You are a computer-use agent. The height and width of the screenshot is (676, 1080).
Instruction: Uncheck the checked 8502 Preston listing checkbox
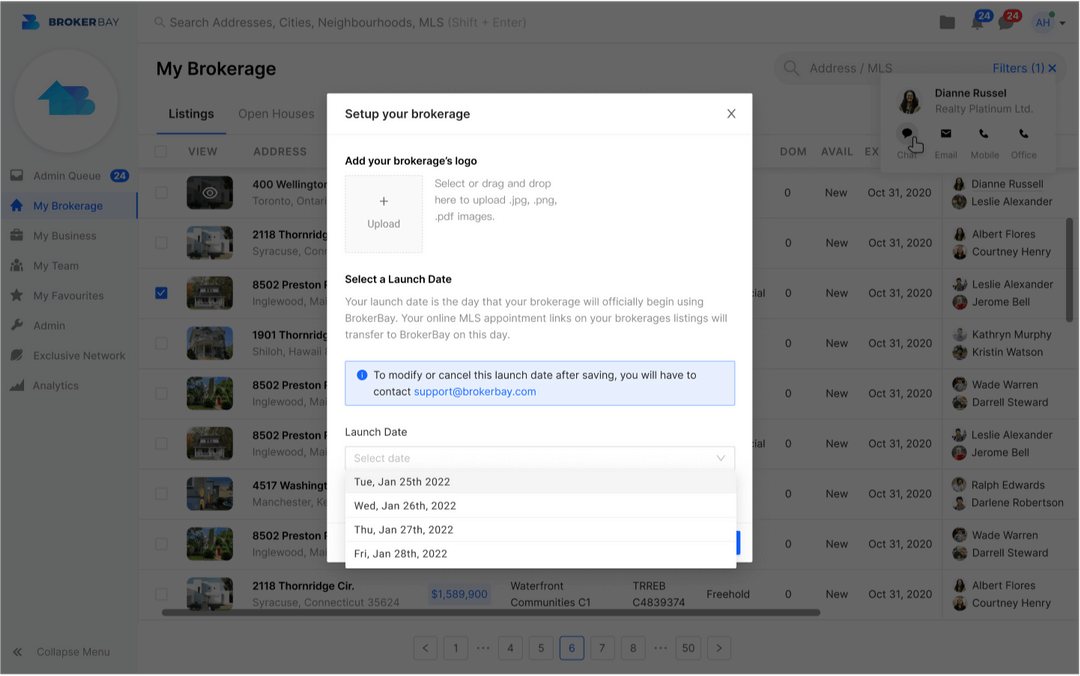pos(161,293)
